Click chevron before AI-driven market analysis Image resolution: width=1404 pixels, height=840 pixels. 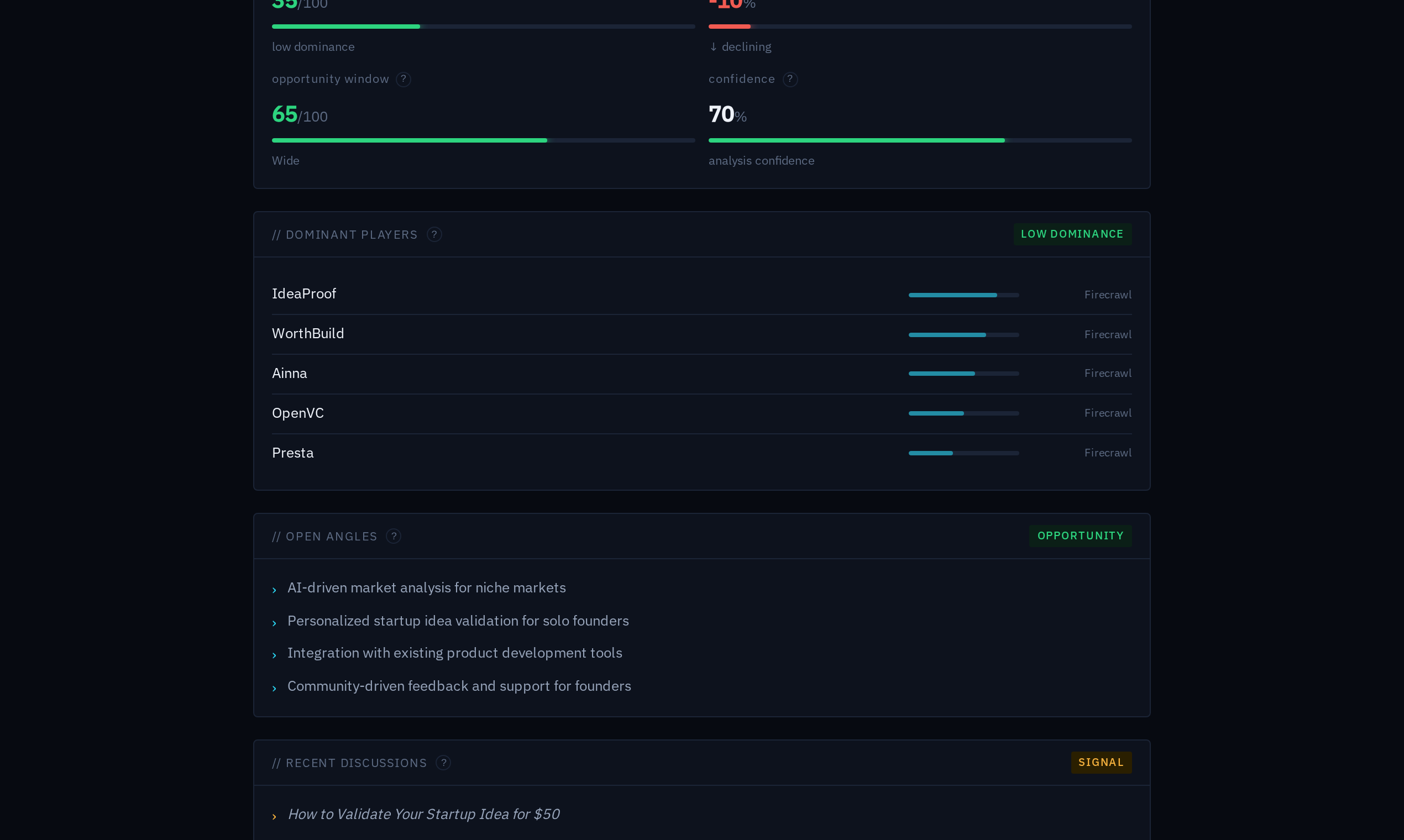275,590
